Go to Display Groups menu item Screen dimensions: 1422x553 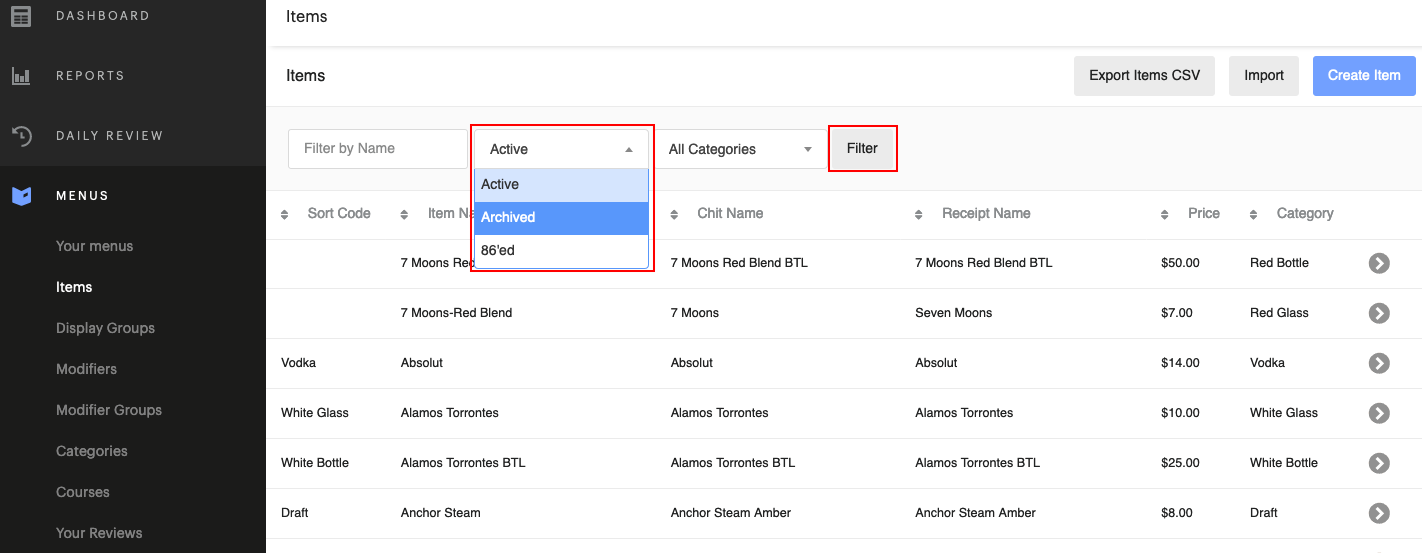click(x=105, y=328)
